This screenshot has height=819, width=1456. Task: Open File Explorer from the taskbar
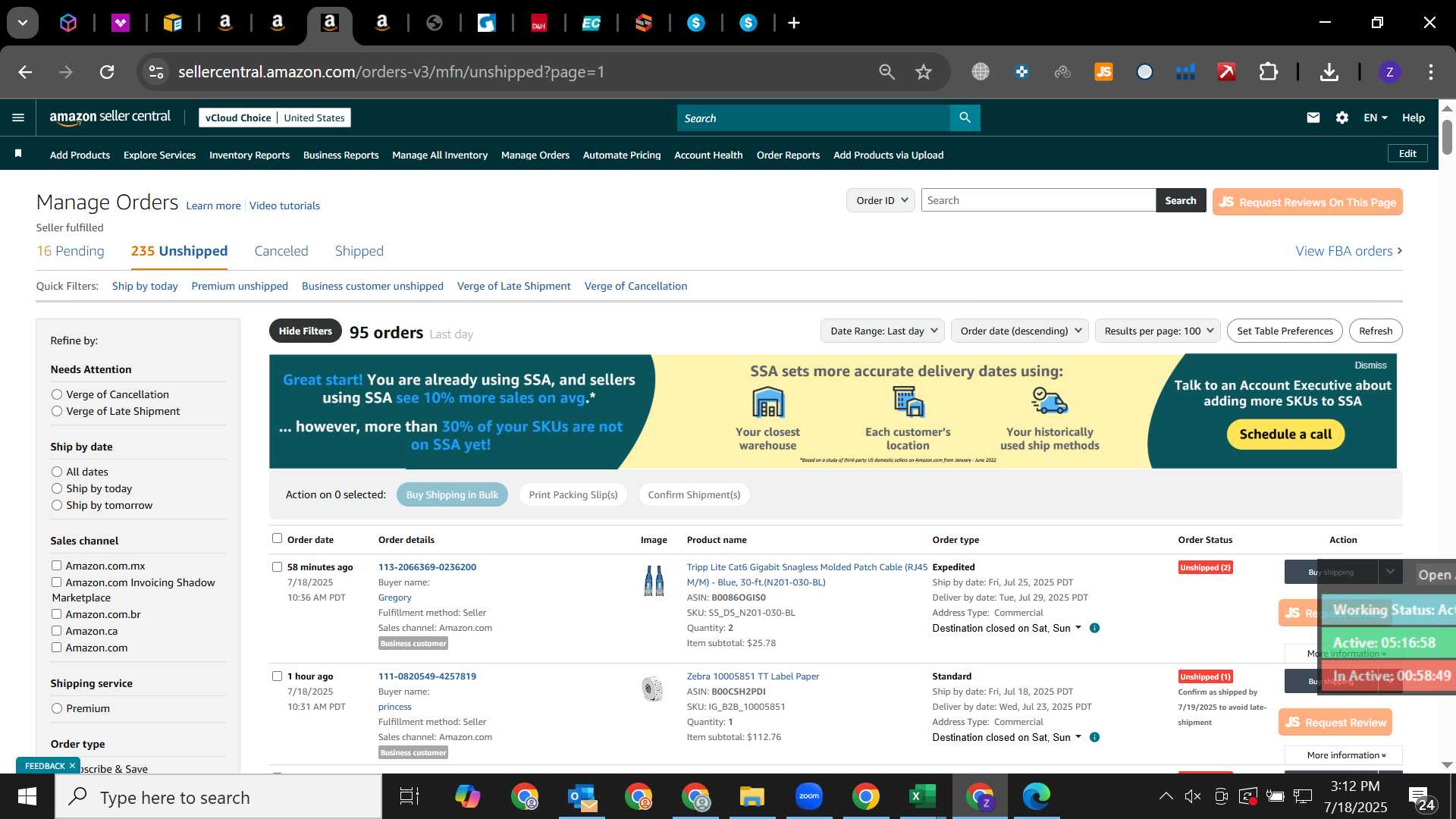click(x=752, y=796)
